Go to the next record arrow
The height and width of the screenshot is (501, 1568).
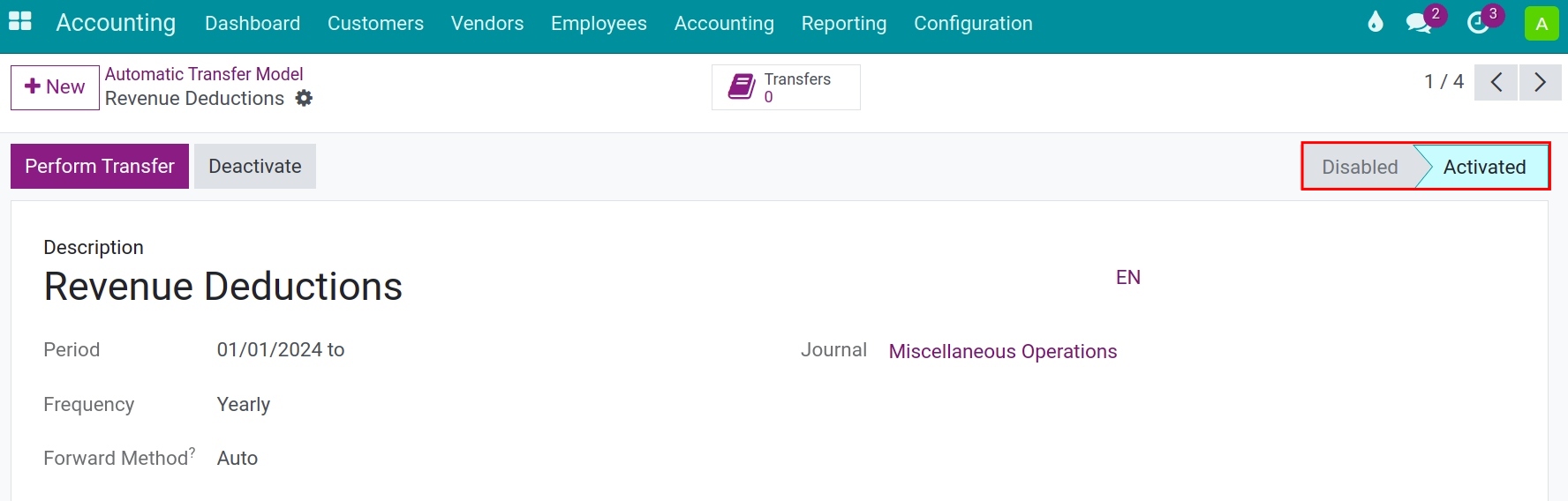coord(1541,82)
